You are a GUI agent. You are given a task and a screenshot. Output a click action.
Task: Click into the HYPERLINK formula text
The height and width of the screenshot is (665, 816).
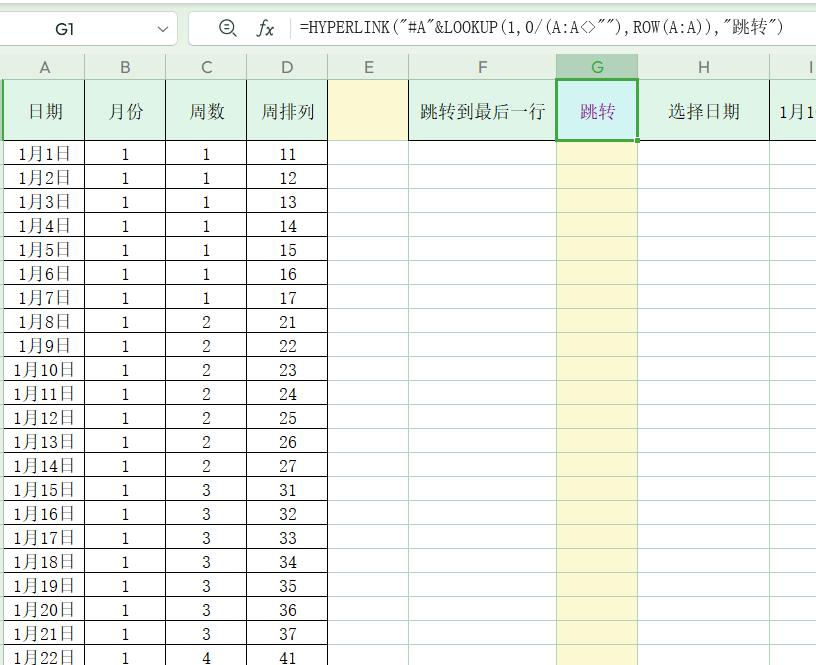[541, 27]
